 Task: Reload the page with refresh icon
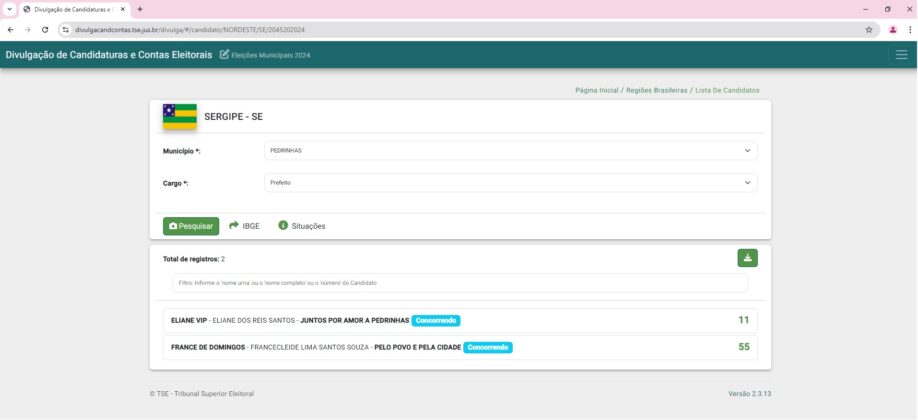point(45,29)
